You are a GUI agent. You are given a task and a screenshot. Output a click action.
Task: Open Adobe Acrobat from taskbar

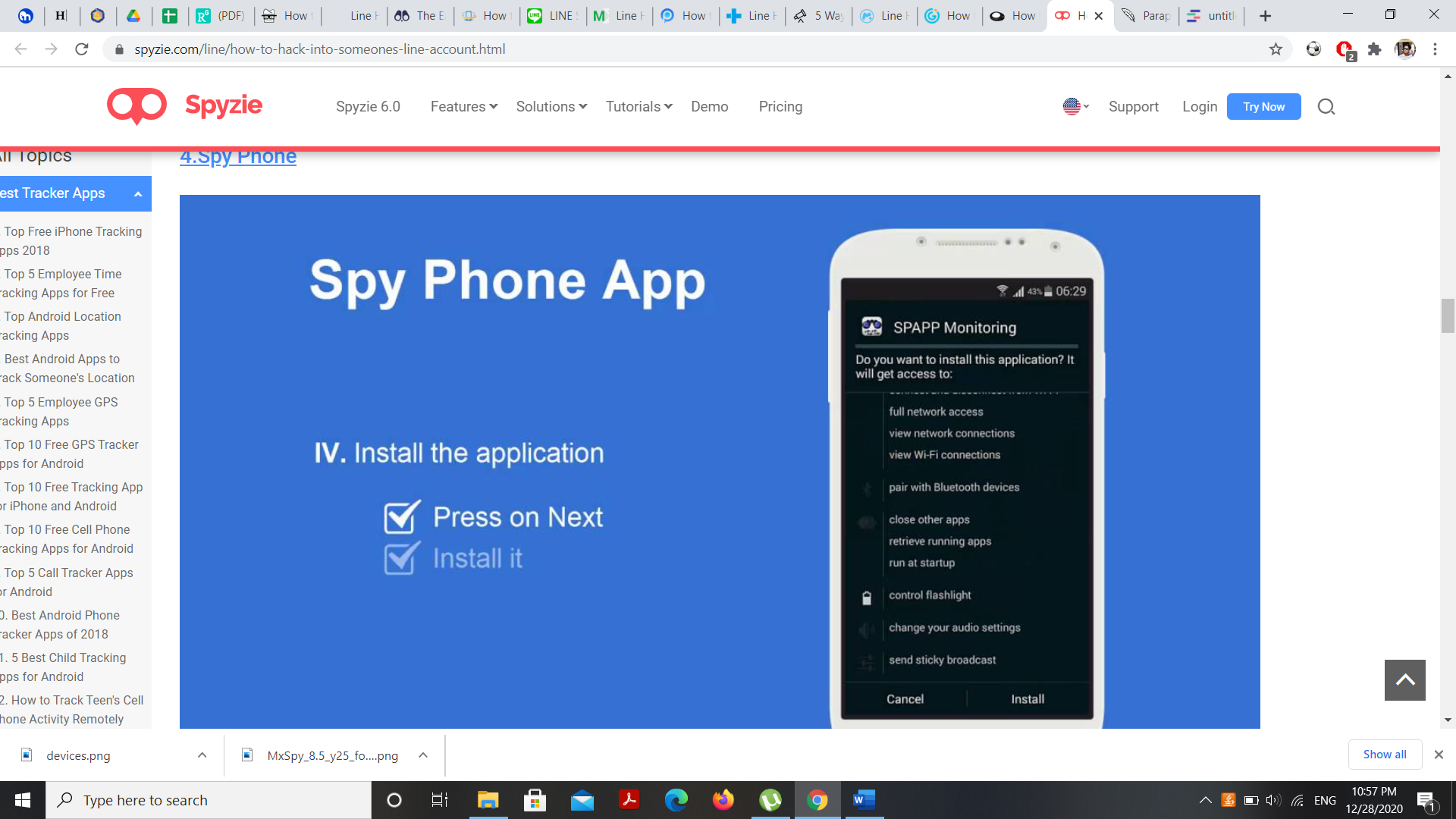[629, 800]
